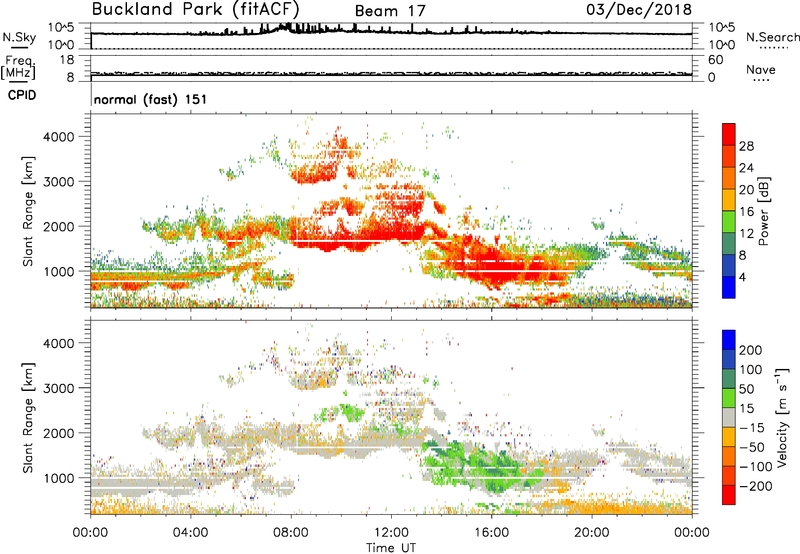Click the velocity panel 'Slant Range [km]' label
Screen dimensions: 800x554
coord(28,418)
